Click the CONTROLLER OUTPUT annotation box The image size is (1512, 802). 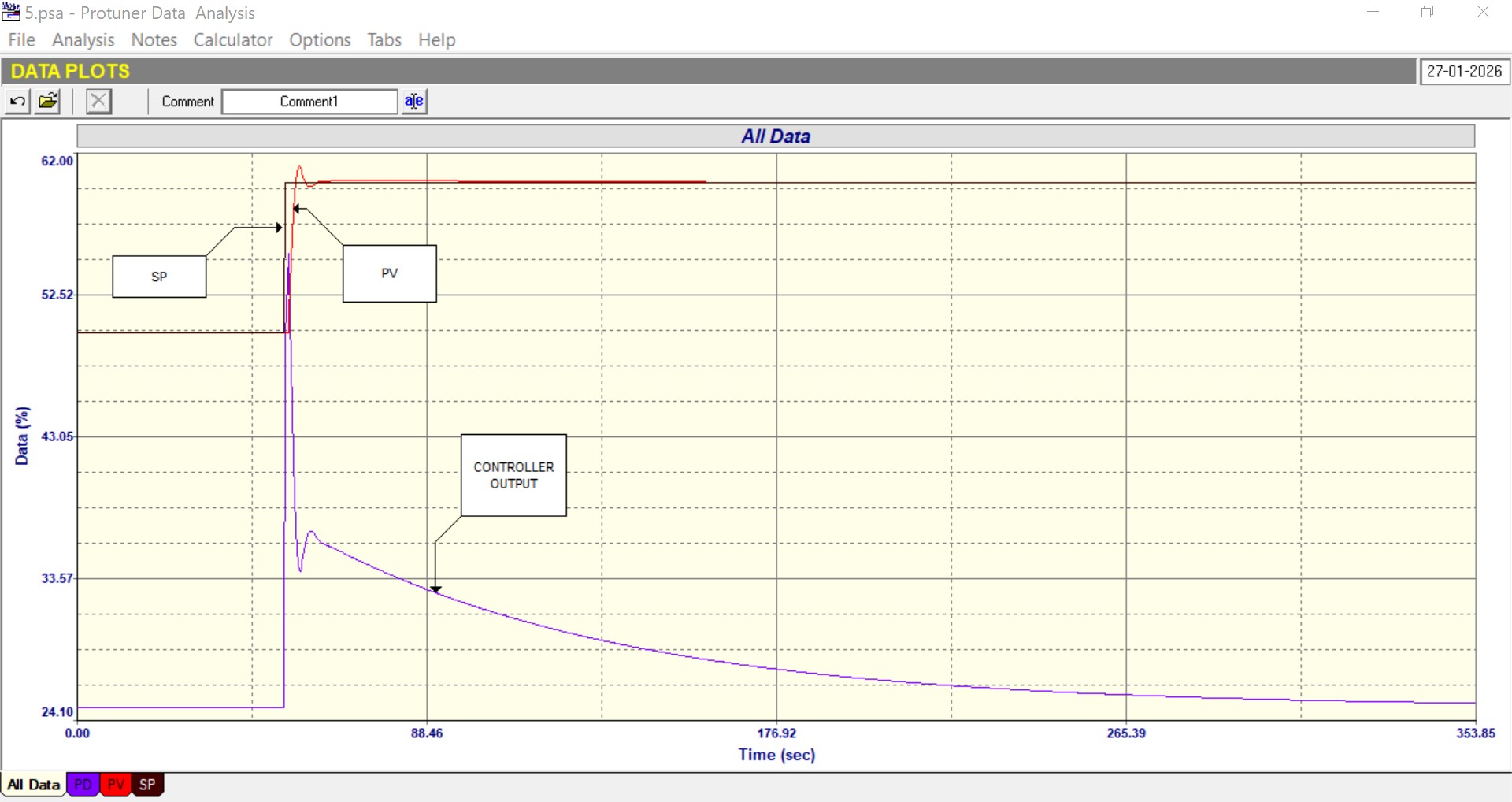pyautogui.click(x=513, y=475)
